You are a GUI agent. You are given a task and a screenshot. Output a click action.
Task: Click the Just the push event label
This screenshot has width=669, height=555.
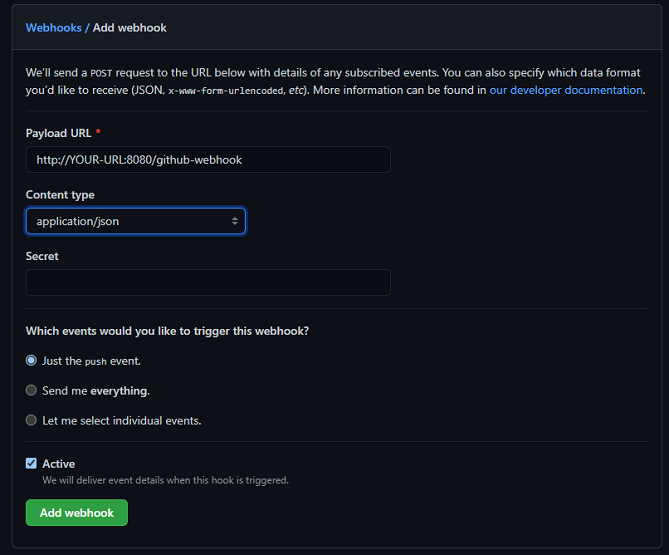(x=91, y=361)
